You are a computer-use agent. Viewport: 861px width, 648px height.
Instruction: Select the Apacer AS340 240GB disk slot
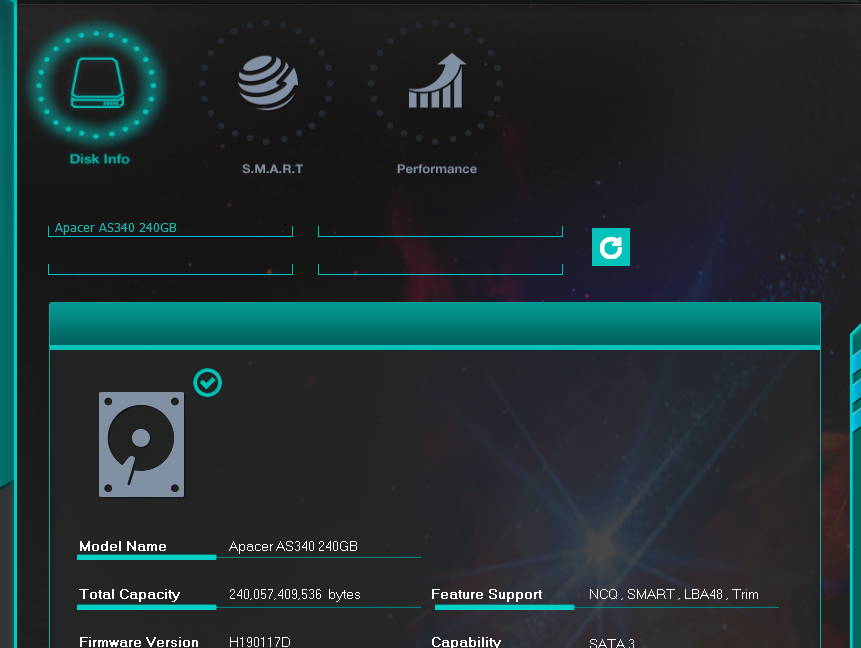pos(170,229)
